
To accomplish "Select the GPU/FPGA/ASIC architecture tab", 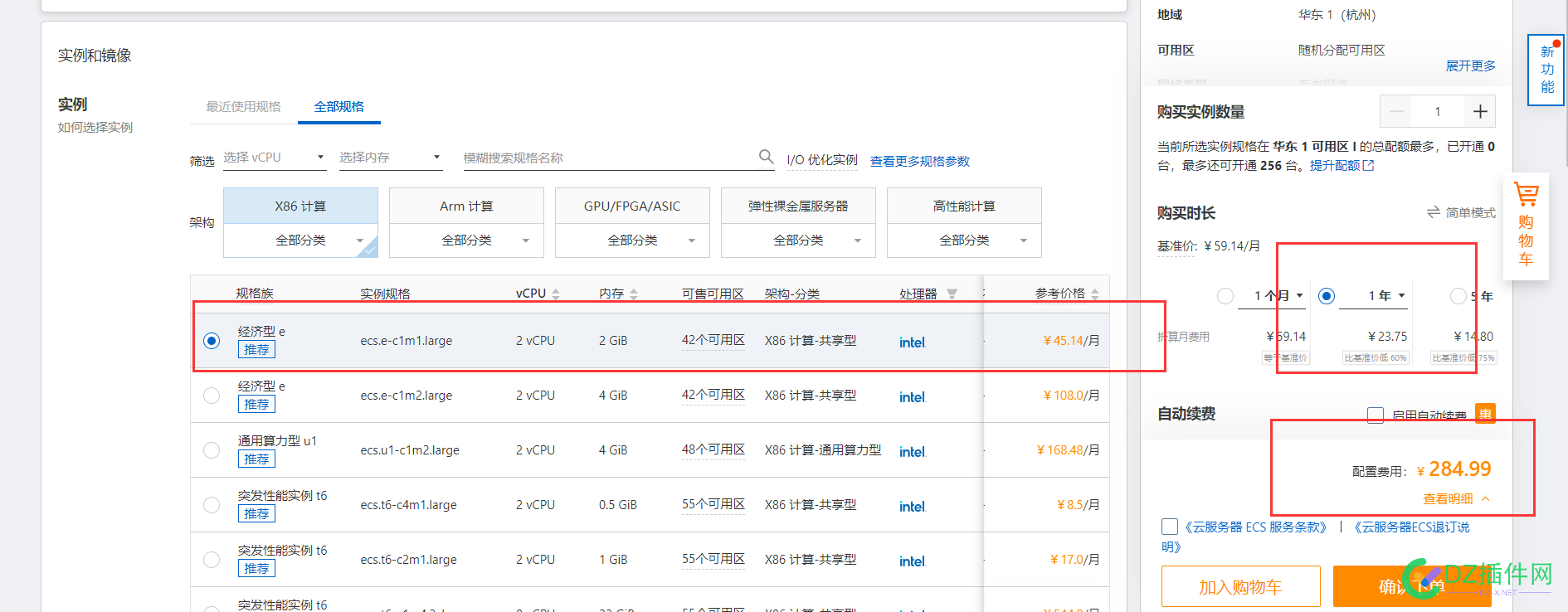I will 632,206.
